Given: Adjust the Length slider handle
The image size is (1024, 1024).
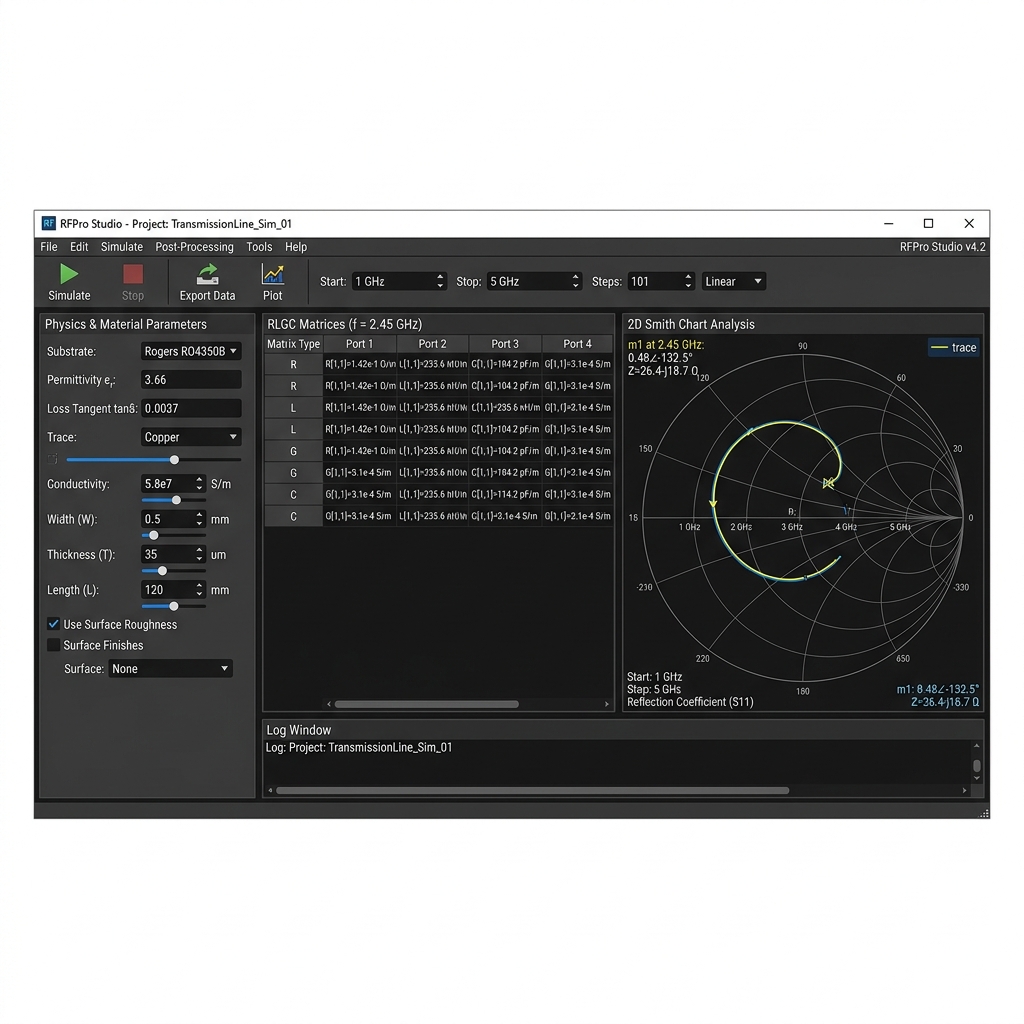Looking at the screenshot, I should coord(174,606).
